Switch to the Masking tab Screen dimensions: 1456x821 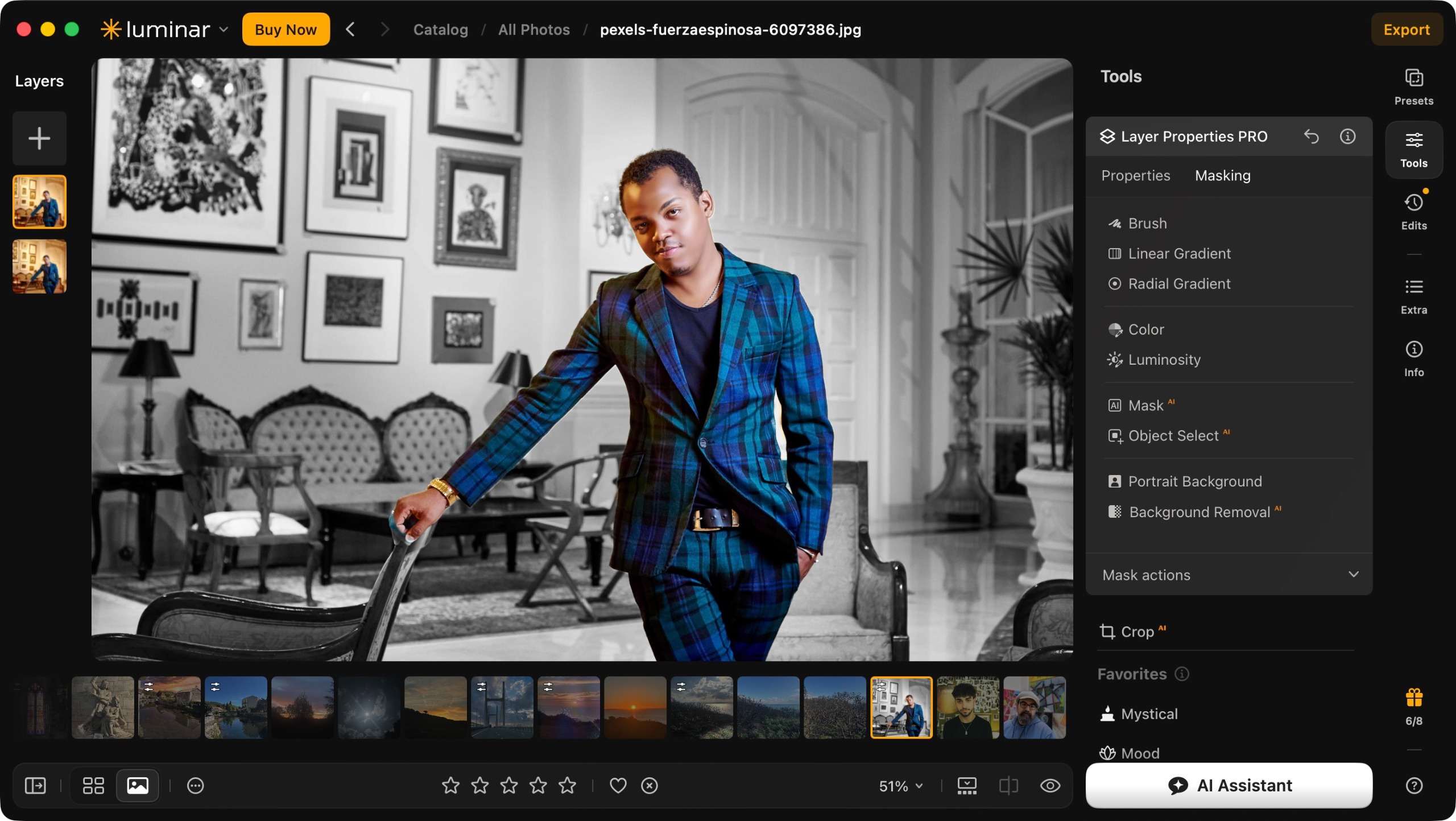(x=1222, y=176)
